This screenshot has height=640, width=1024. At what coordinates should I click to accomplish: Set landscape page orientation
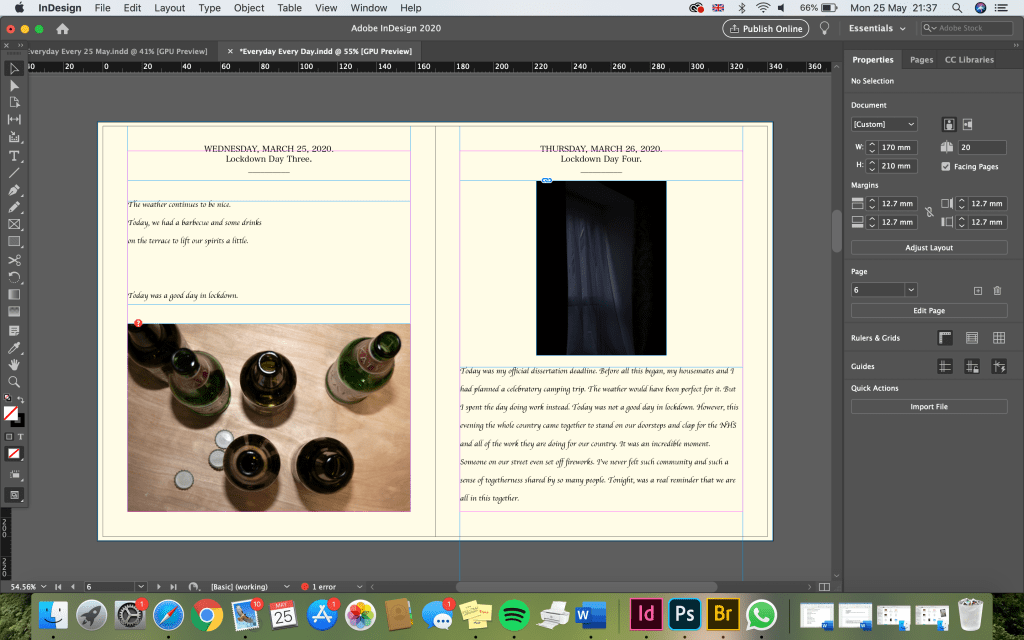[969, 125]
